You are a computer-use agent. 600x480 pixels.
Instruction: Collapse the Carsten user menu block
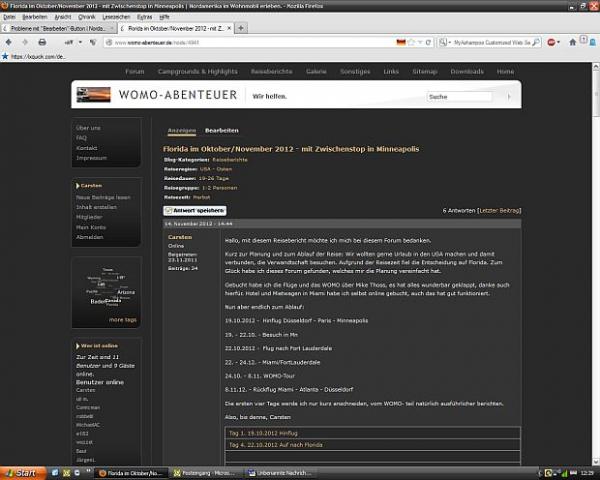78,186
